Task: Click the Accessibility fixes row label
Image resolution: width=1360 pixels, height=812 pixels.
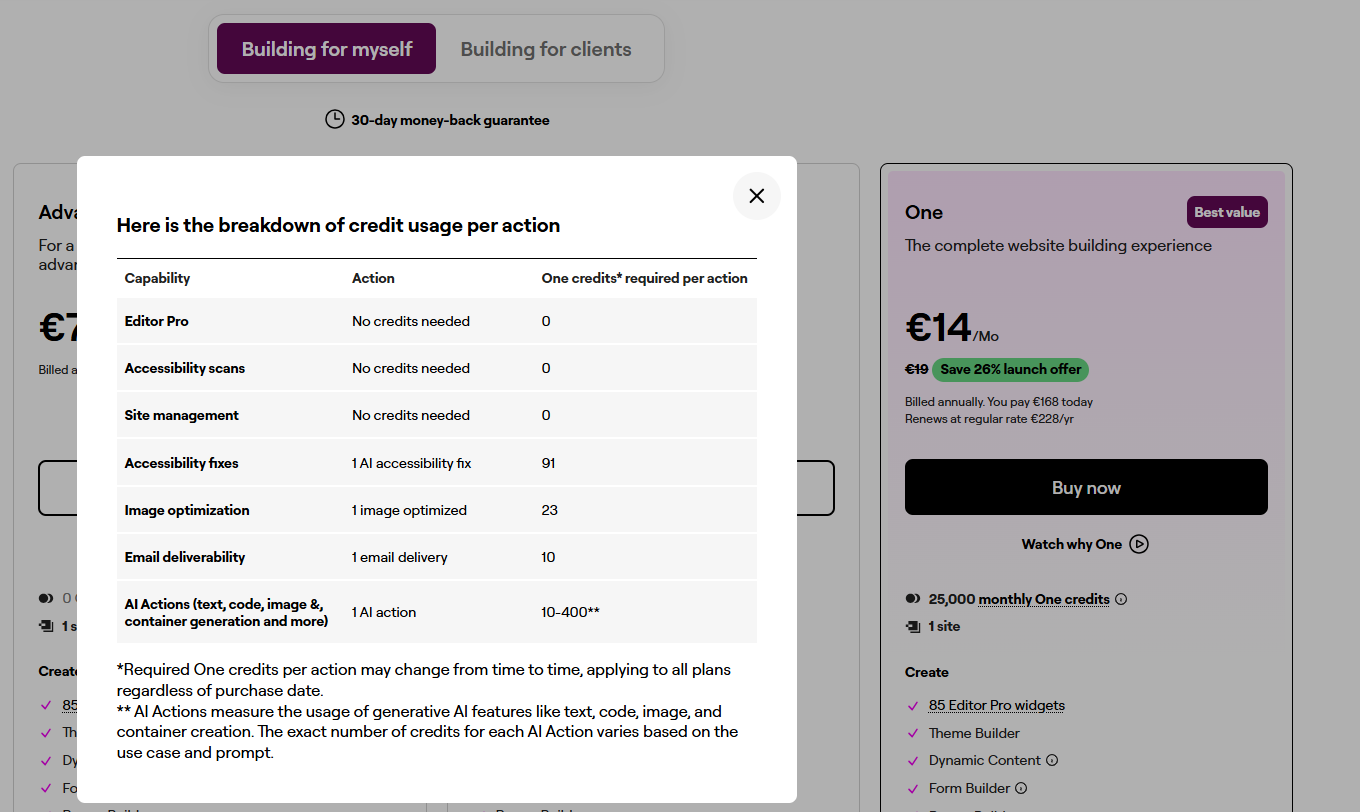Action: (181, 463)
